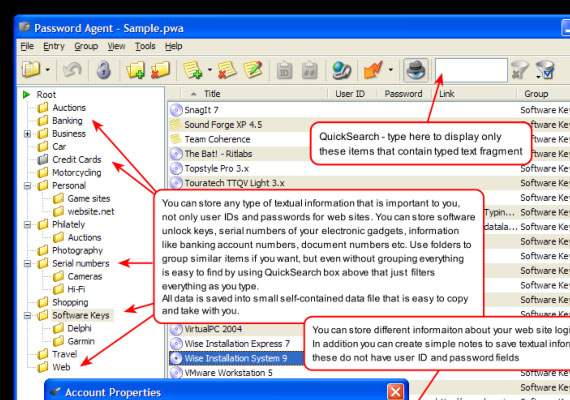The image size is (570, 400).
Task: Select the Delphi subfolder
Action: pos(79,328)
